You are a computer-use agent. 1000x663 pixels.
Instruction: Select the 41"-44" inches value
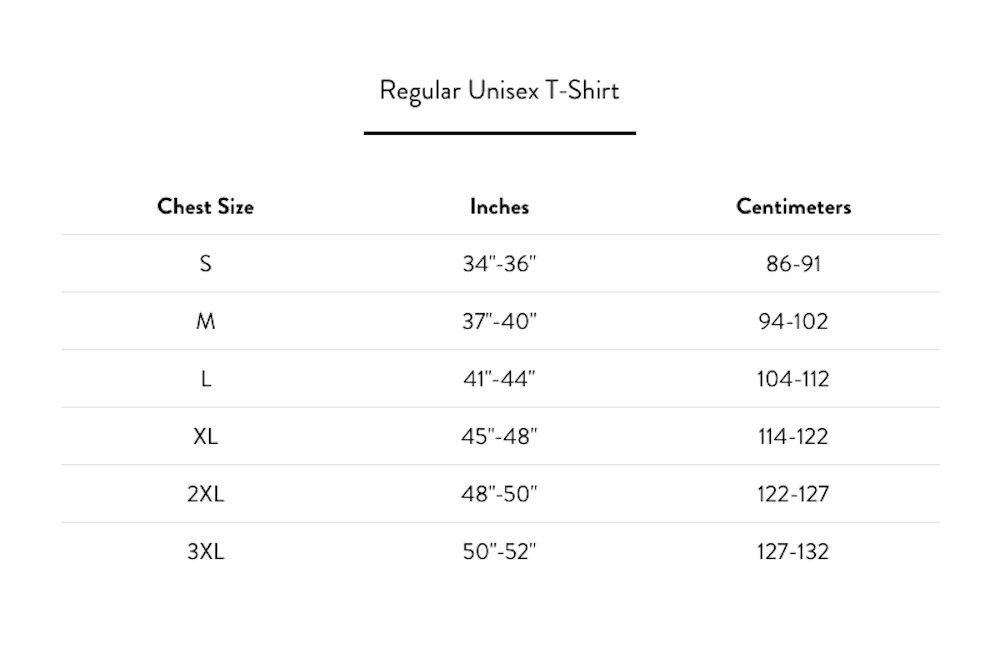tap(499, 379)
